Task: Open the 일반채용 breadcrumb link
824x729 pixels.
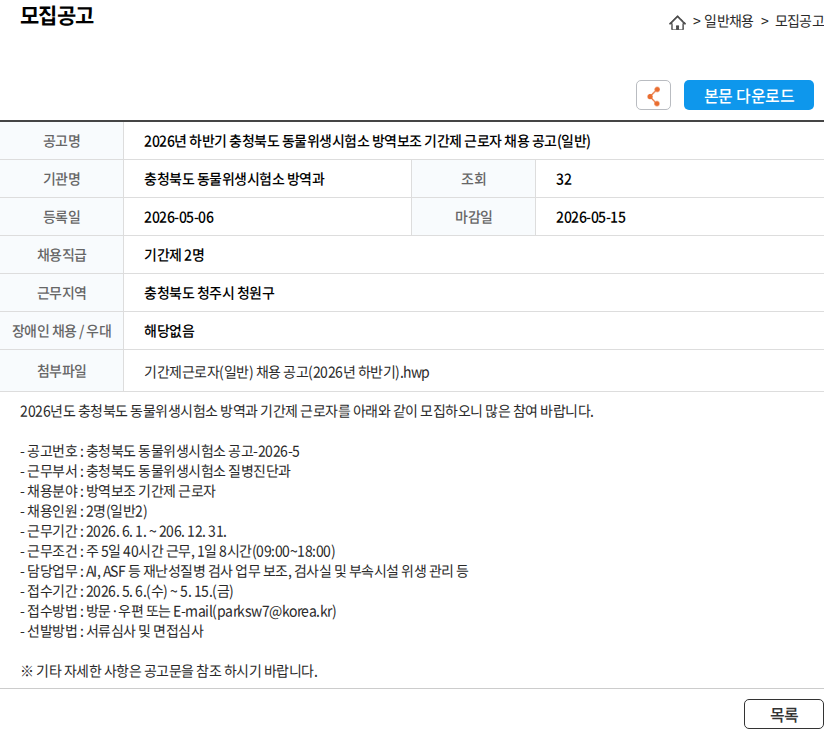Action: pos(728,22)
